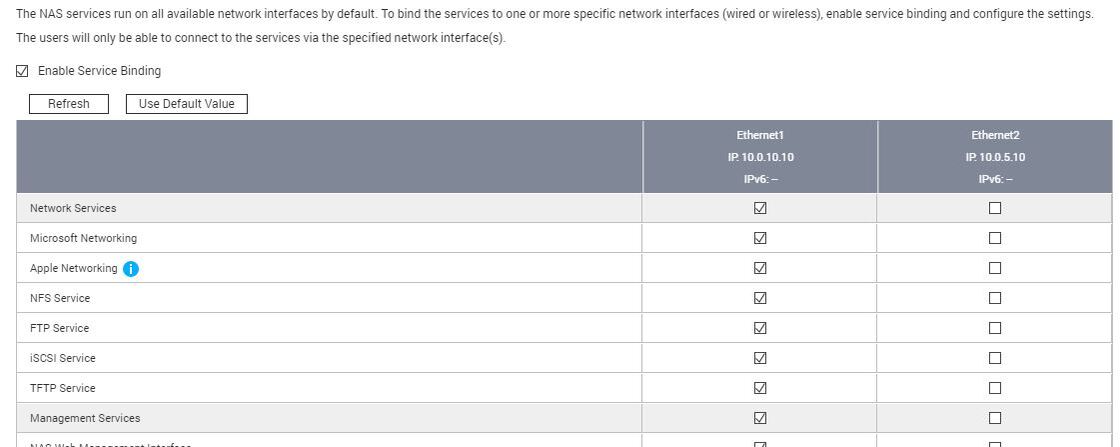Viewport: 1120px width, 447px height.
Task: Disable FTP Service on Ethernet1
Action: click(x=760, y=328)
